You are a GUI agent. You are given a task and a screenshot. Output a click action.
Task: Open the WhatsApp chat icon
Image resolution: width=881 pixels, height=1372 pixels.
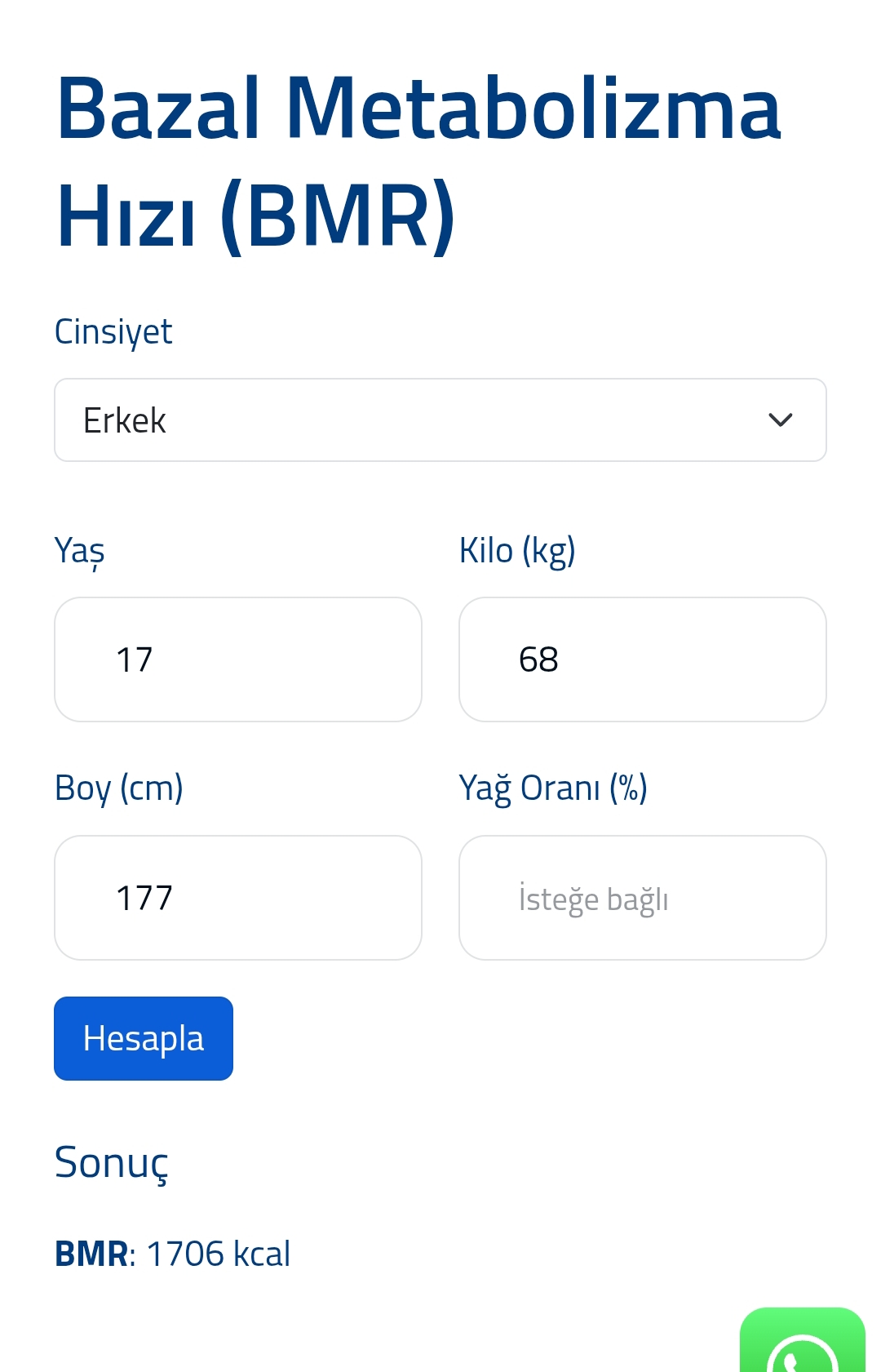(x=803, y=1343)
